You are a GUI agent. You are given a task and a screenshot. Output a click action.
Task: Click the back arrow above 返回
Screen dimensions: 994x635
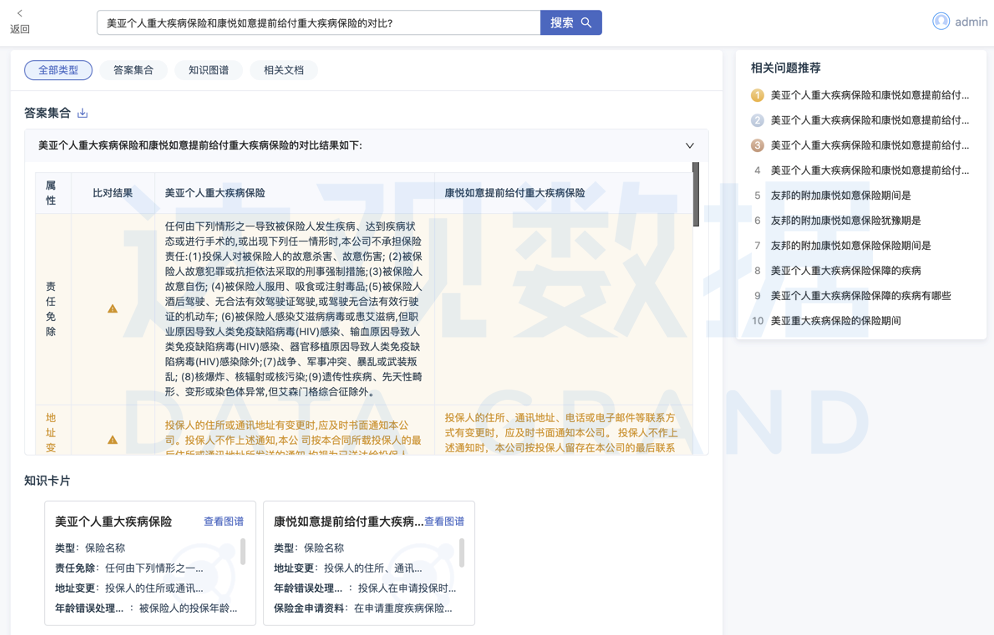(x=17, y=14)
